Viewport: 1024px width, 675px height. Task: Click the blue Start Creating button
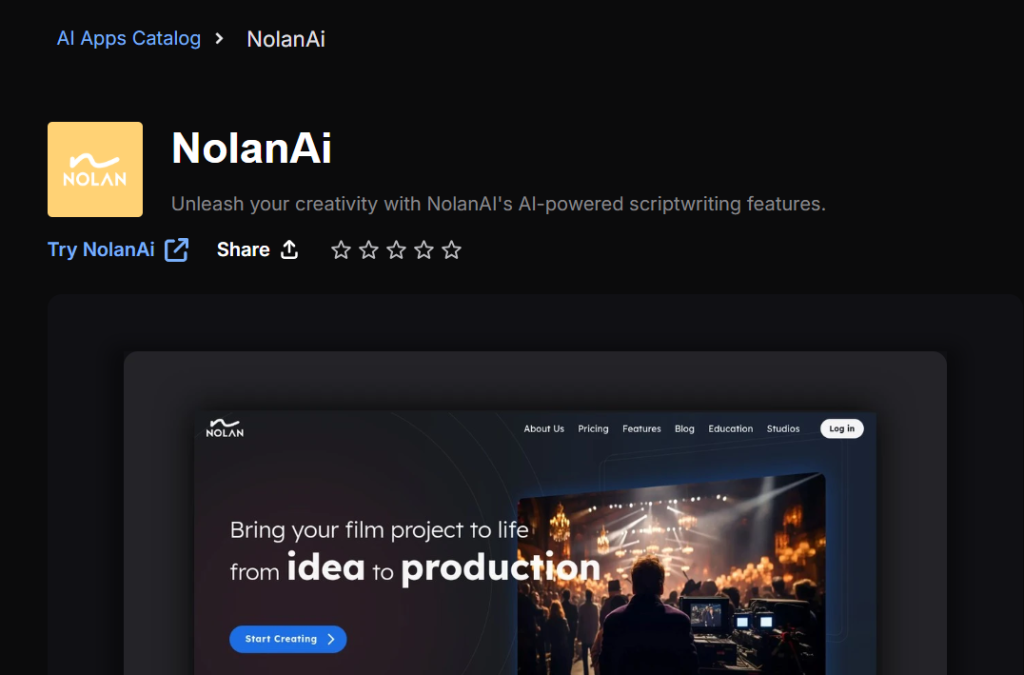point(288,639)
